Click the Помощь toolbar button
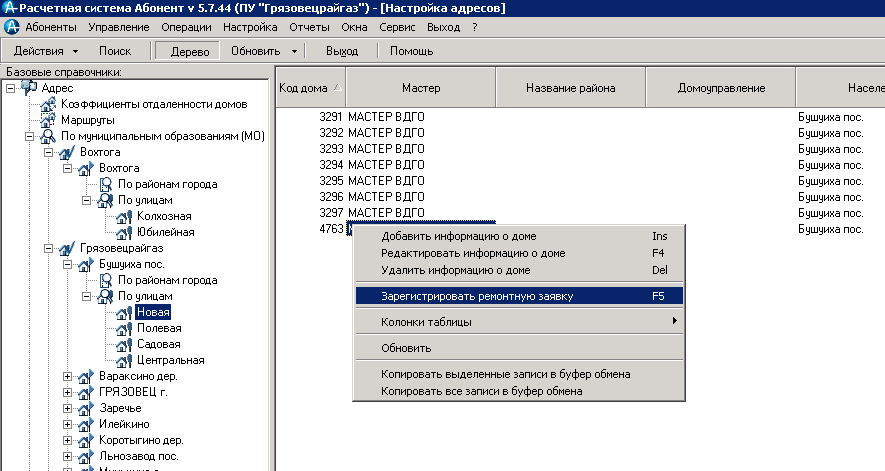 point(411,50)
